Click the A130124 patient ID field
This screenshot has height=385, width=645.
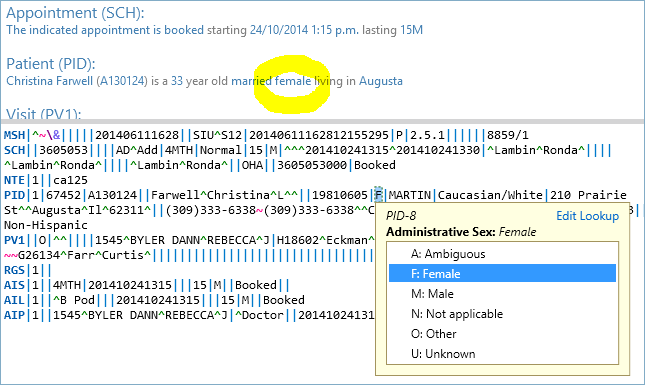(x=112, y=195)
